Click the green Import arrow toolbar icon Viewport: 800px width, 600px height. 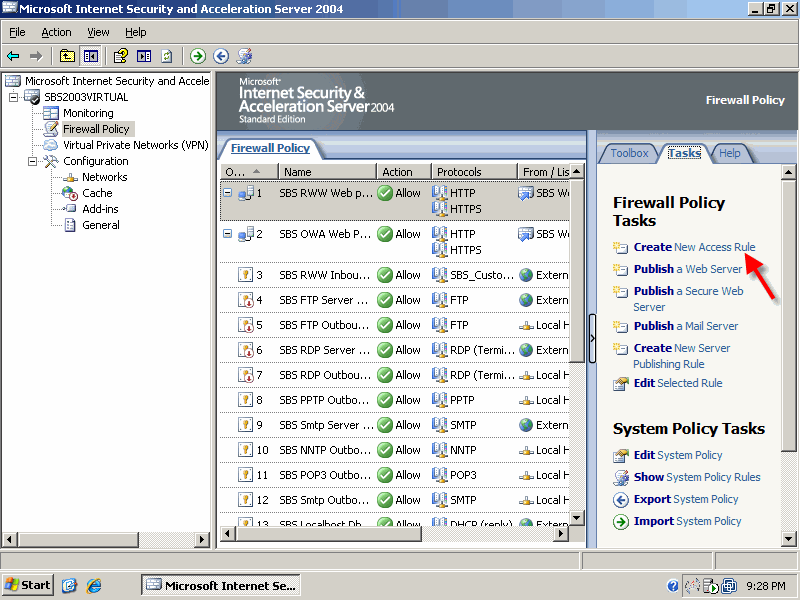click(x=198, y=56)
